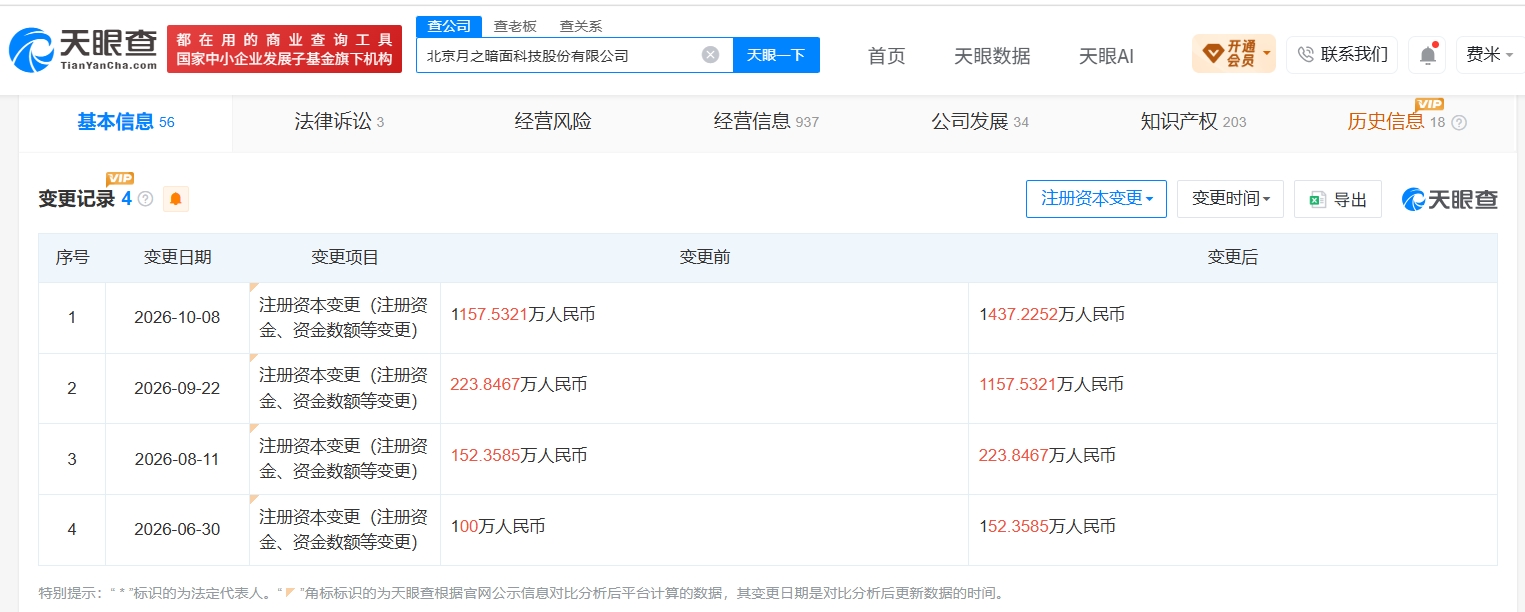This screenshot has width=1525, height=612.
Task: Switch to 查关系 search tab
Action: tap(580, 26)
